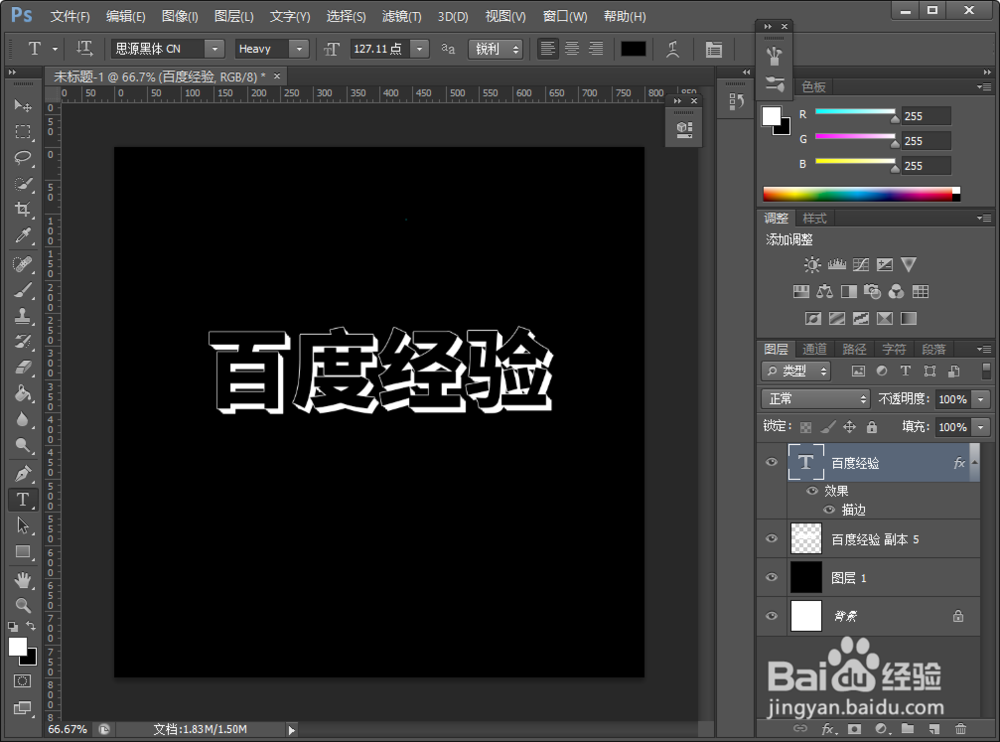Select the Path Selection tool
The width and height of the screenshot is (1000, 742).
click(23, 525)
